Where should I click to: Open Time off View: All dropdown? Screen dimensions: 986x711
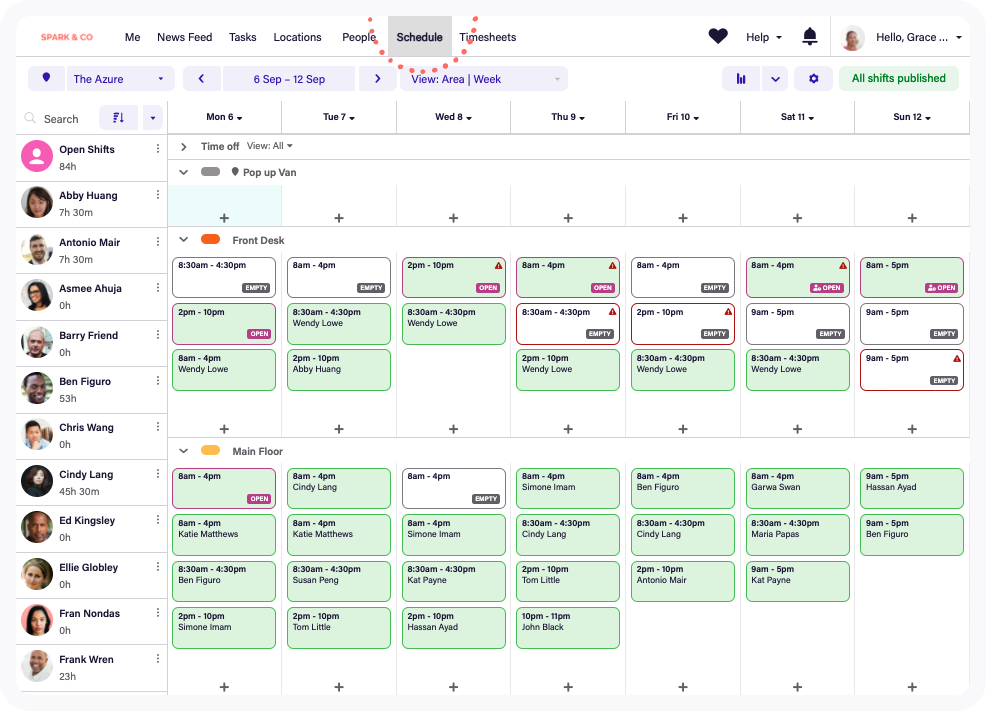pyautogui.click(x=270, y=146)
